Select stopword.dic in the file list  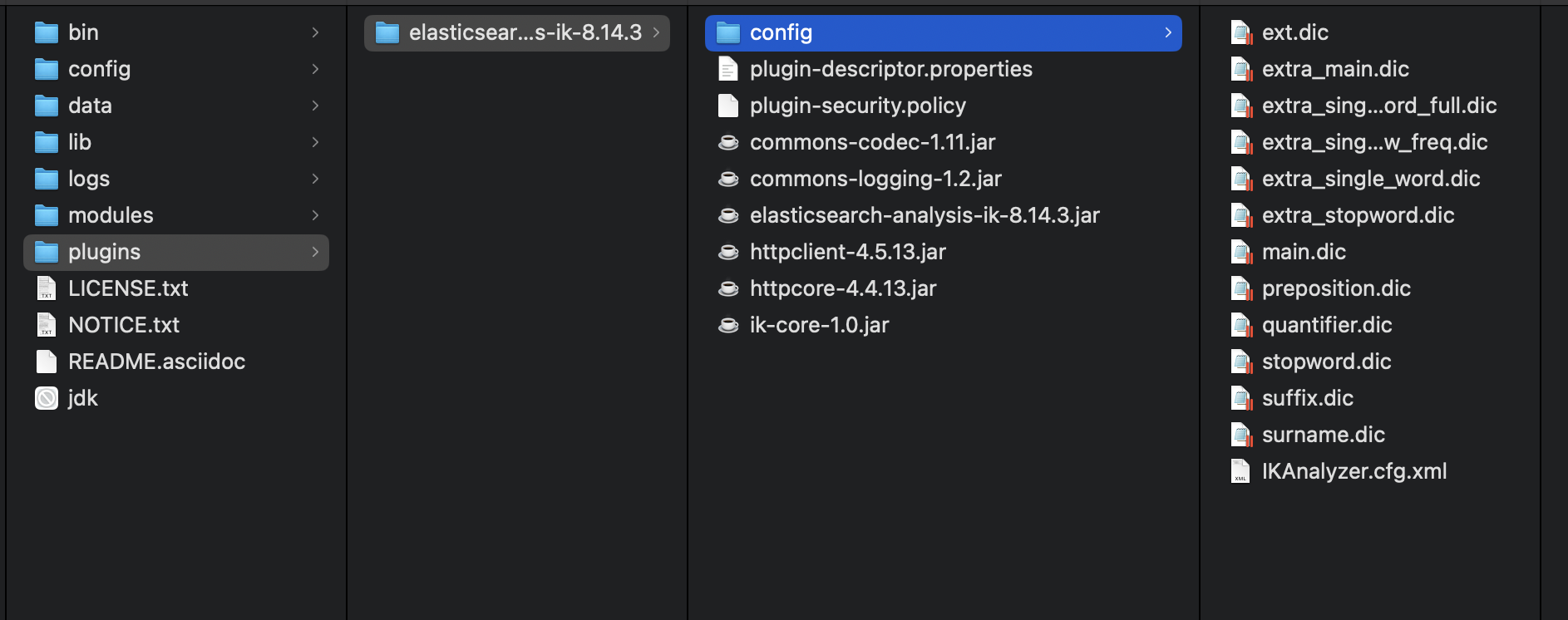1326,362
